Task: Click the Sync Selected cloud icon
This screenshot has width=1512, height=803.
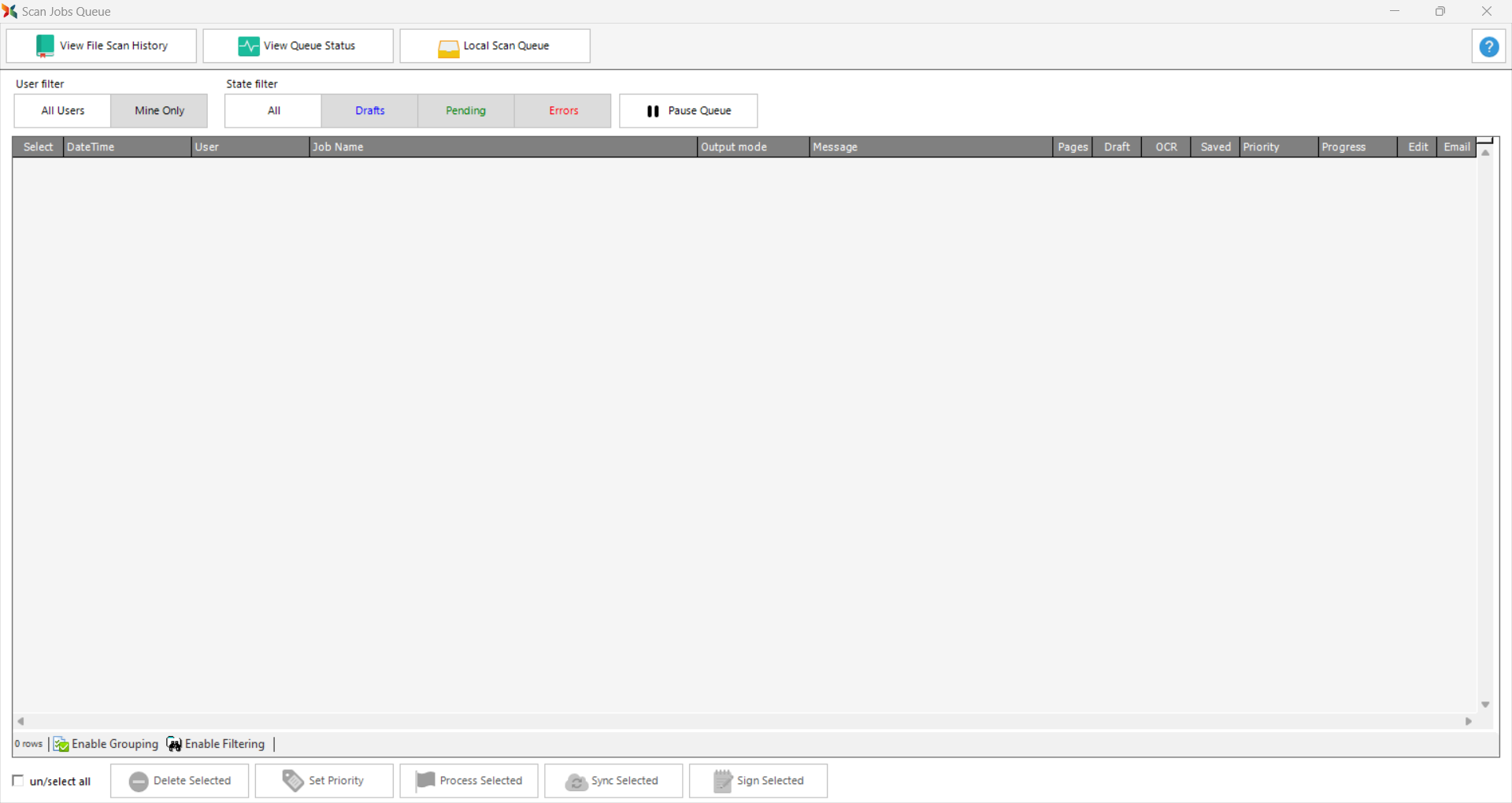Action: click(x=576, y=782)
